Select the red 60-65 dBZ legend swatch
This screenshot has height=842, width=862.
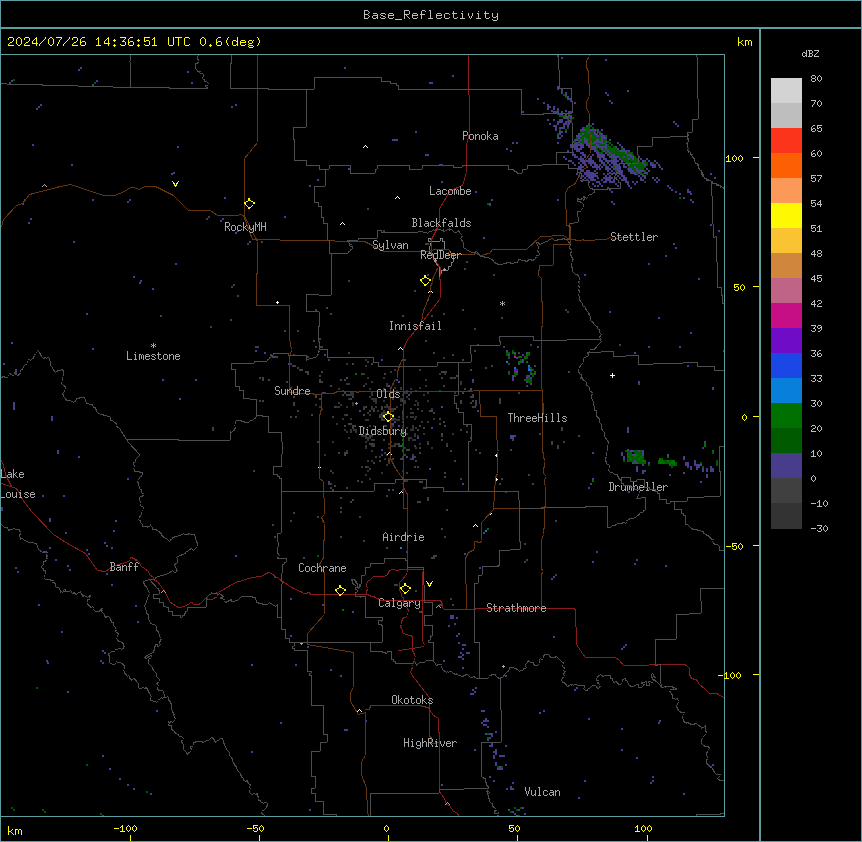[786, 141]
